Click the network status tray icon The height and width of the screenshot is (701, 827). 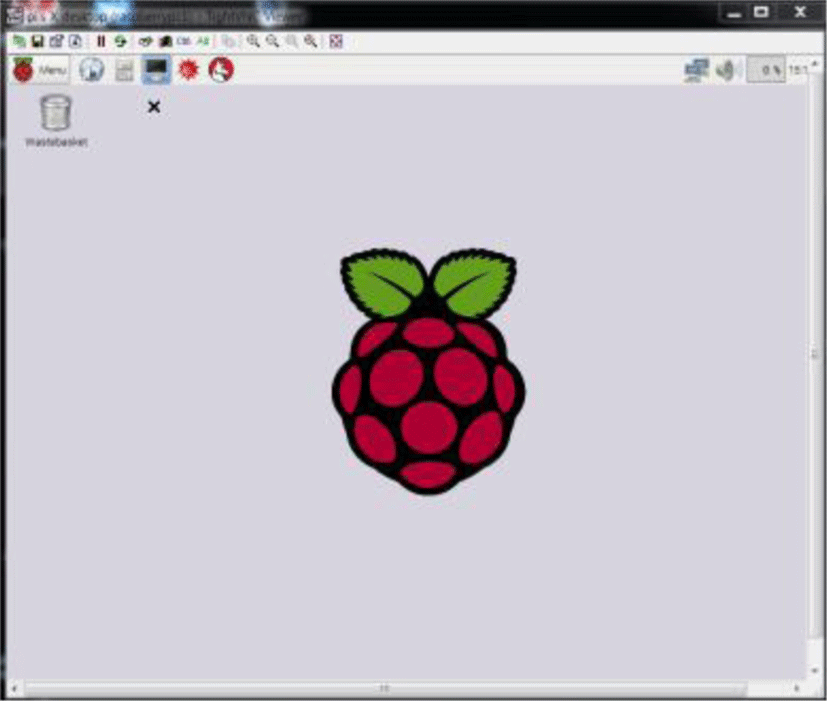696,71
